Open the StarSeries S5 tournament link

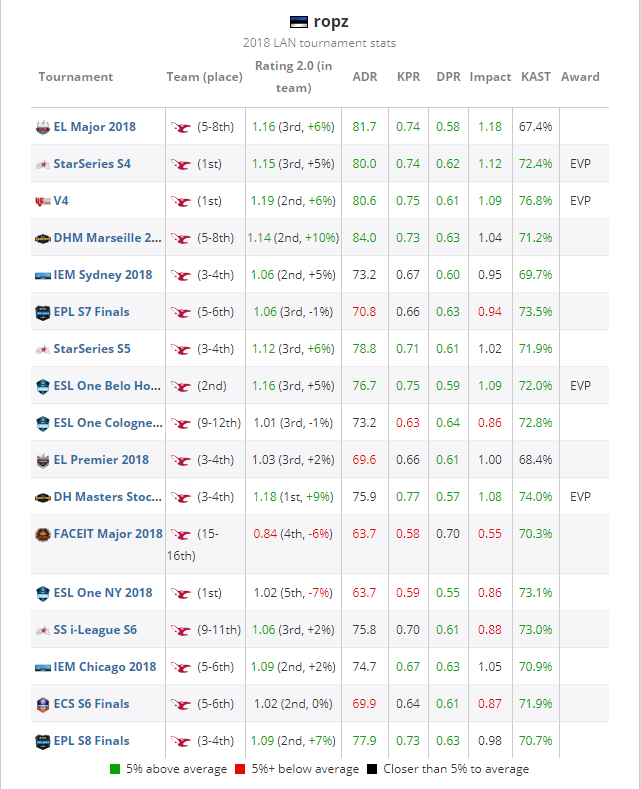(x=92, y=349)
